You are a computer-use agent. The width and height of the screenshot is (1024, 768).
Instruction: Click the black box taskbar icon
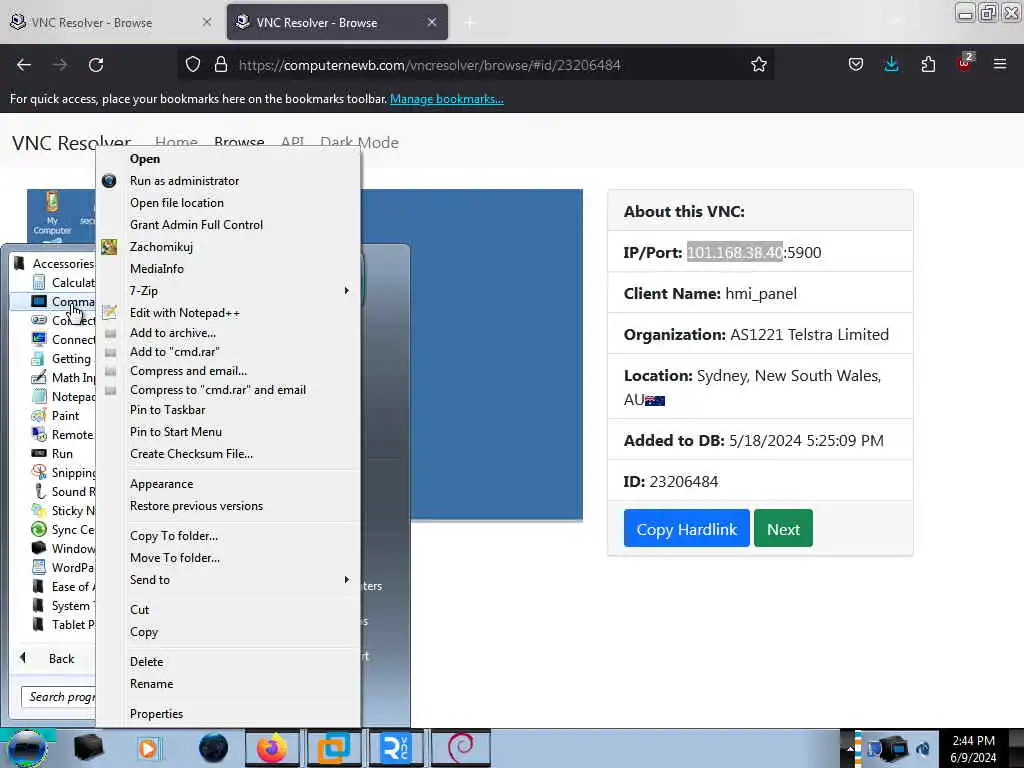click(x=88, y=748)
